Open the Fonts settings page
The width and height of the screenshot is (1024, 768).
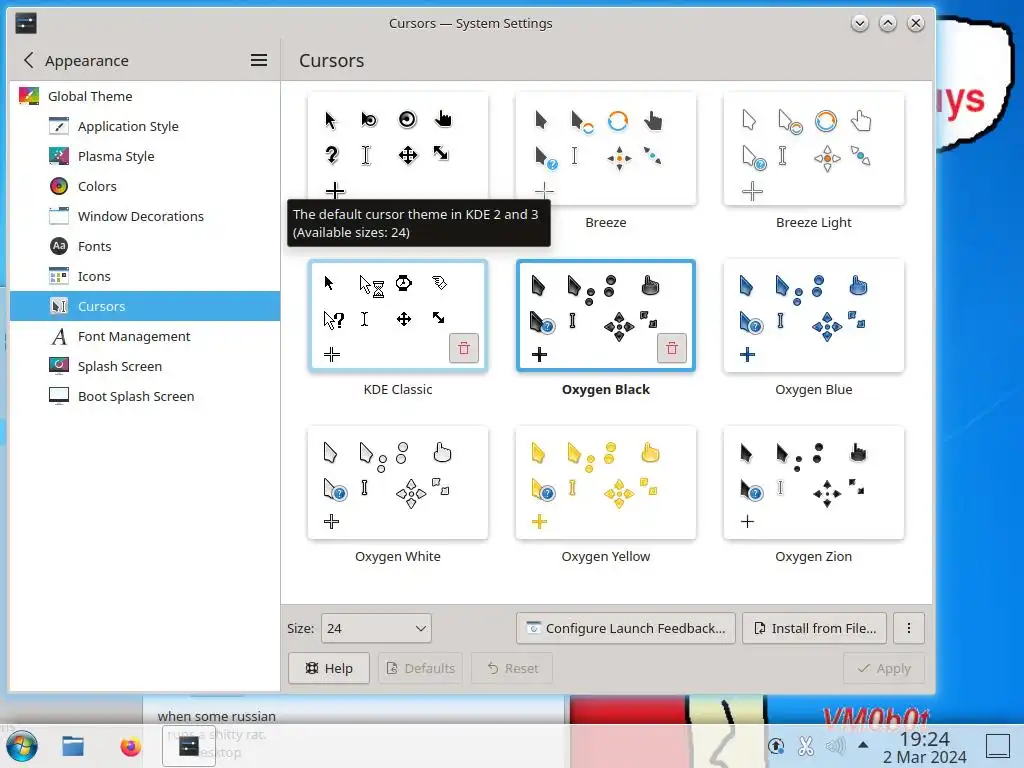[145, 246]
